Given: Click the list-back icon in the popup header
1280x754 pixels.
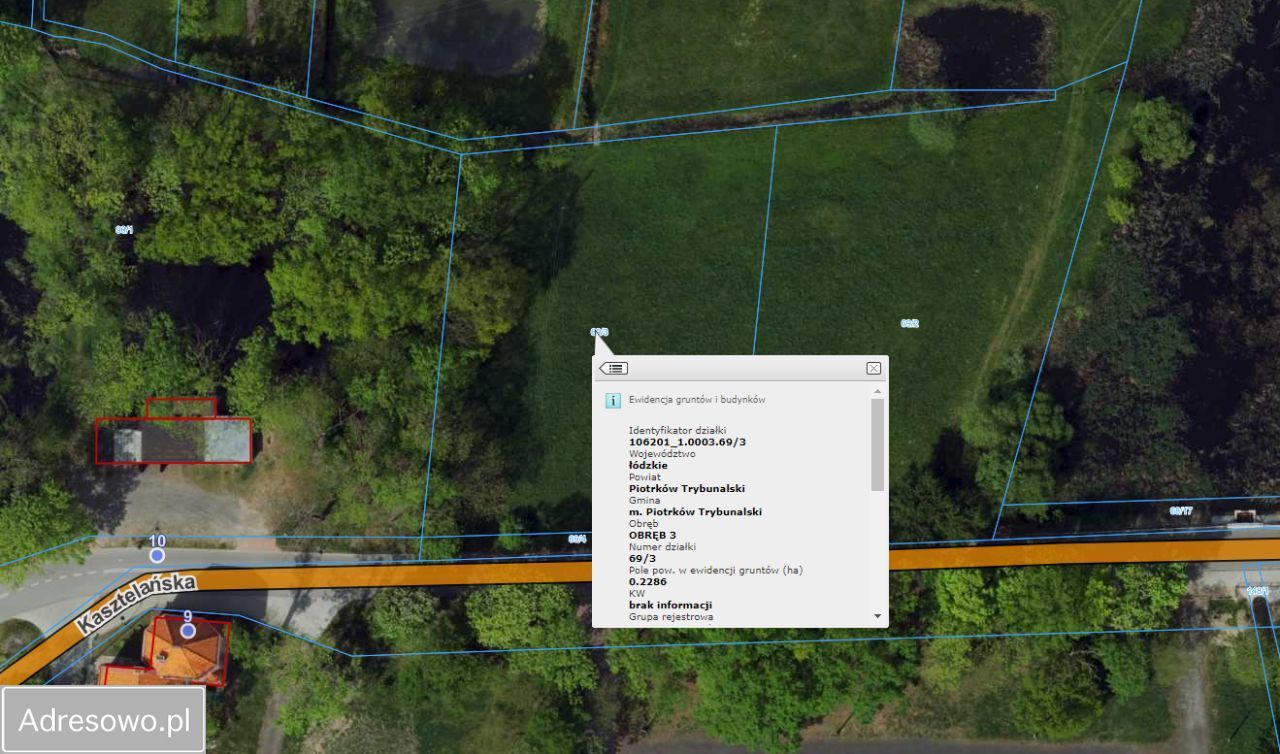Looking at the screenshot, I should (613, 368).
